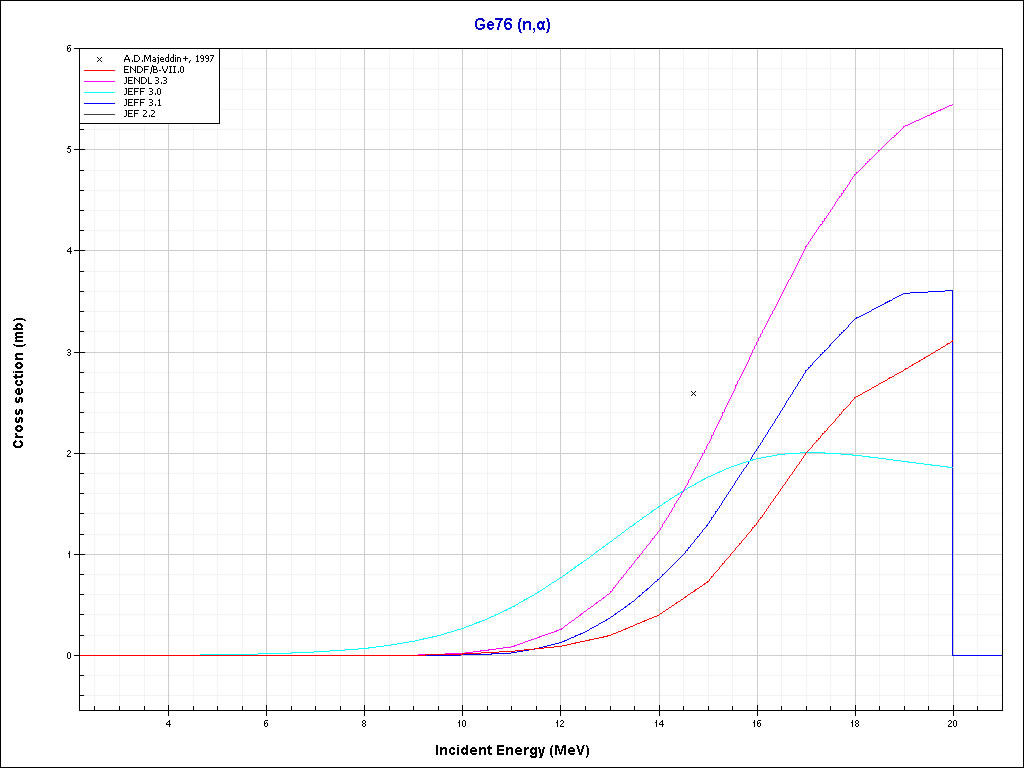This screenshot has width=1024, height=768.
Task: Click the A.D.Majeddin+, 1997 legend text
Action: (x=168, y=59)
